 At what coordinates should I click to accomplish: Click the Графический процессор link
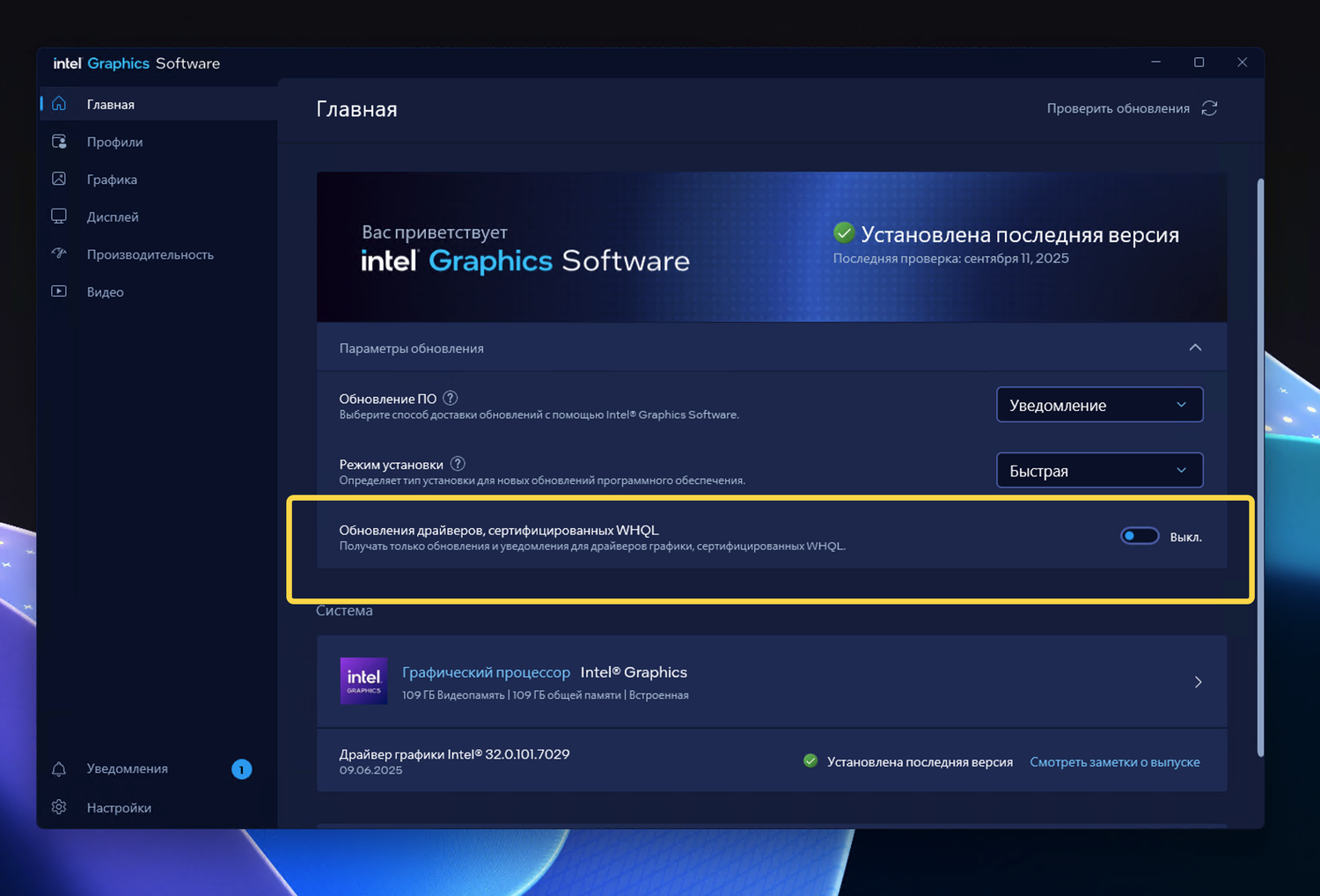click(486, 672)
